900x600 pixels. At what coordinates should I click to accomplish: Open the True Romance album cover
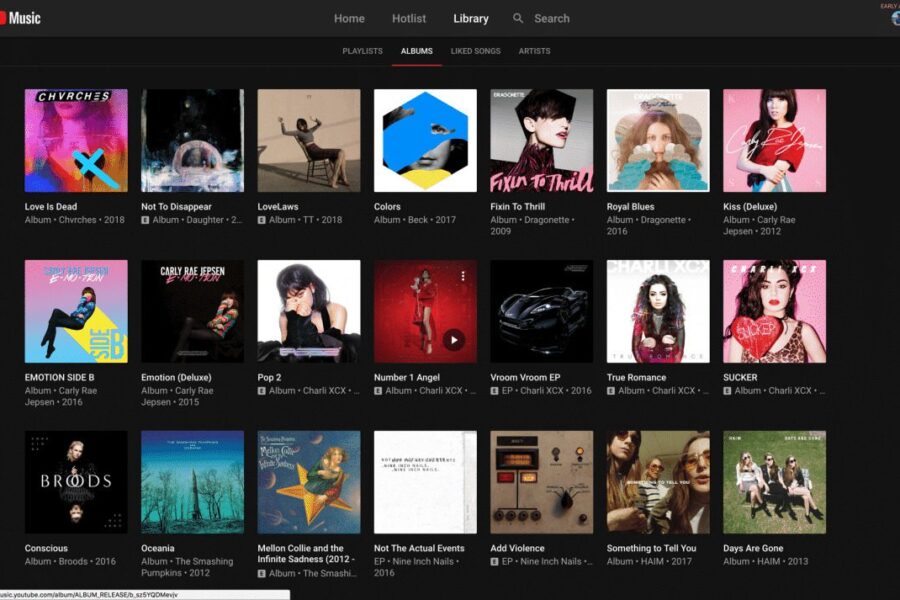(658, 311)
